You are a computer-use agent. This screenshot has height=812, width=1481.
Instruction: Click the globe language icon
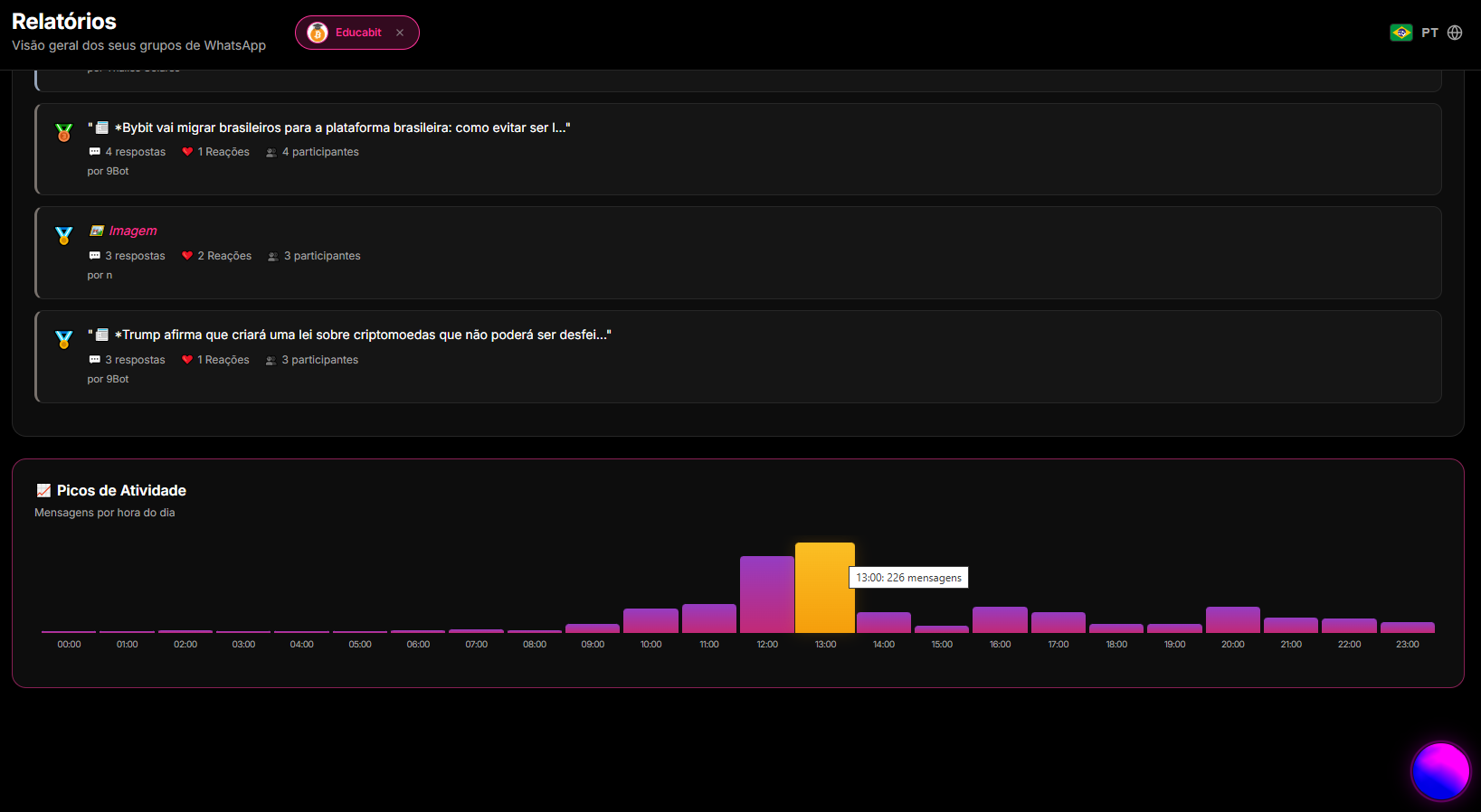point(1455,33)
